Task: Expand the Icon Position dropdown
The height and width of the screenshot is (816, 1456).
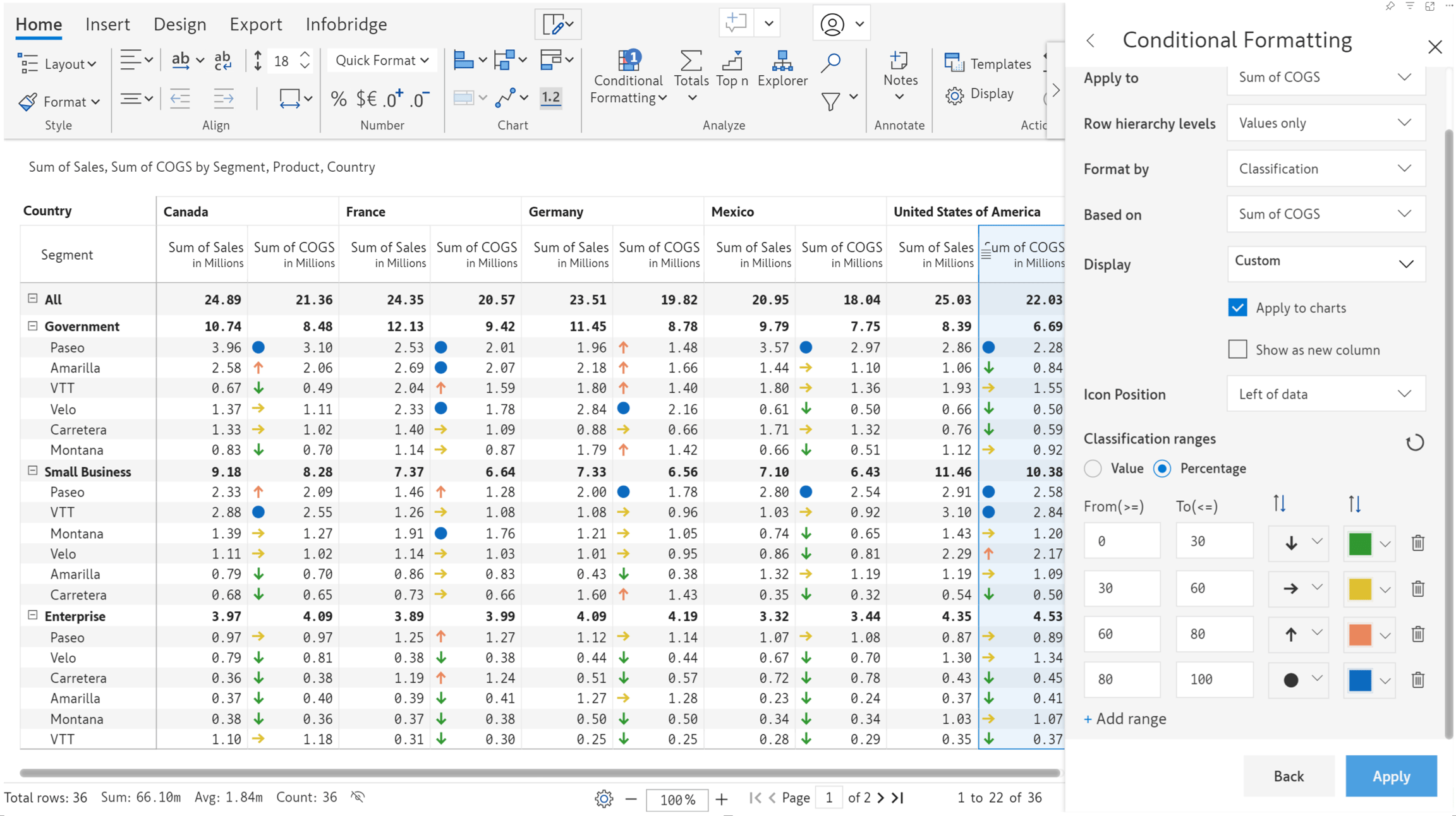Action: click(x=1326, y=394)
